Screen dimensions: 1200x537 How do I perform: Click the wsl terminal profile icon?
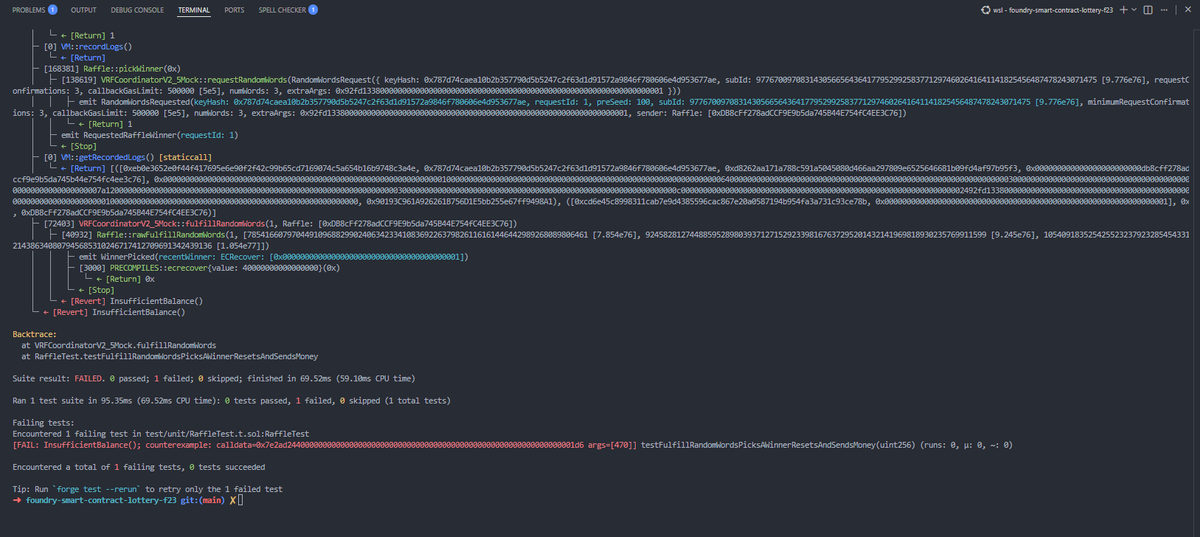click(x=985, y=10)
